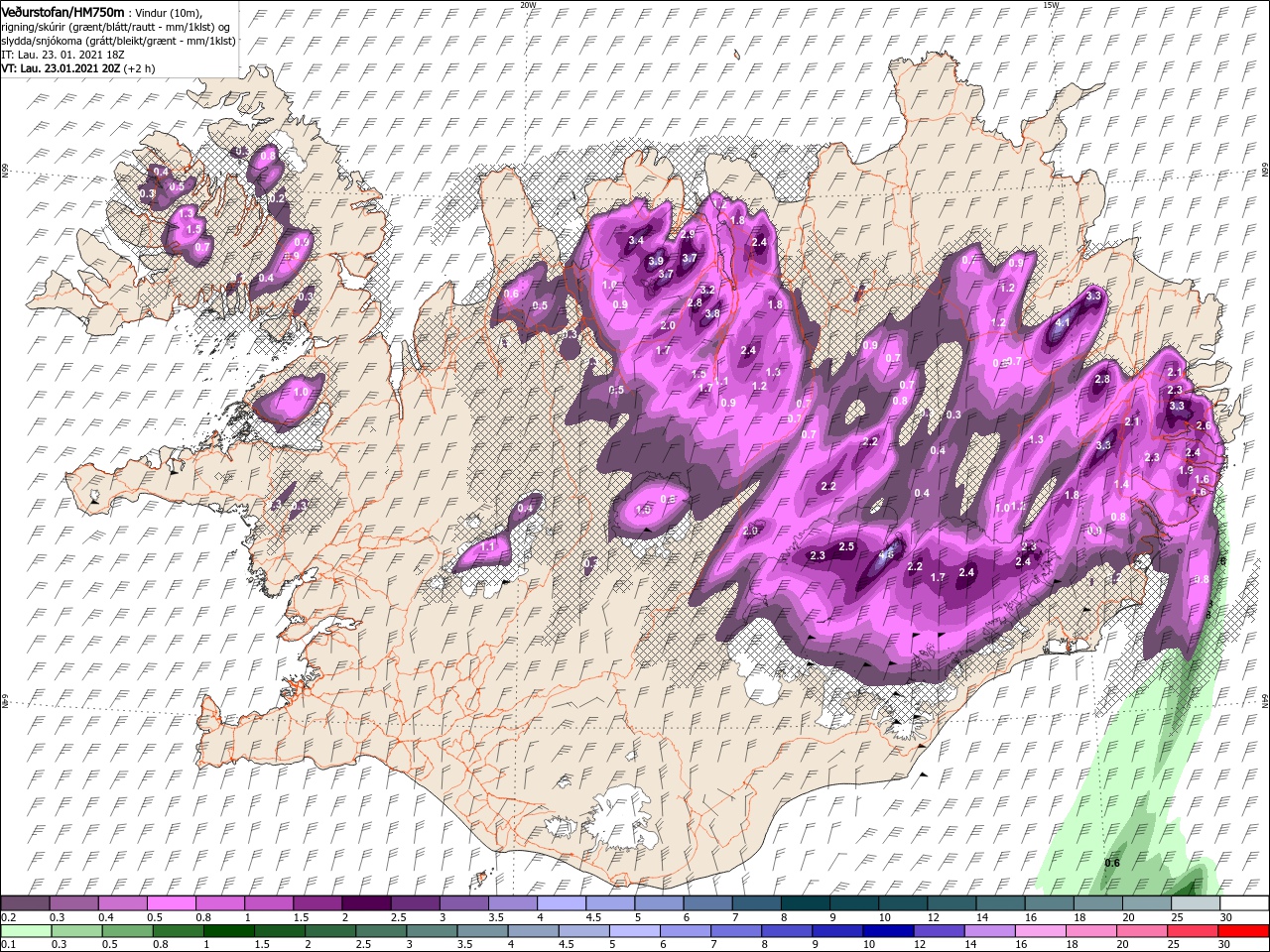The width and height of the screenshot is (1270, 952).
Task: Click the '2.6' snowfall value on the east coast
Action: pos(1204,425)
